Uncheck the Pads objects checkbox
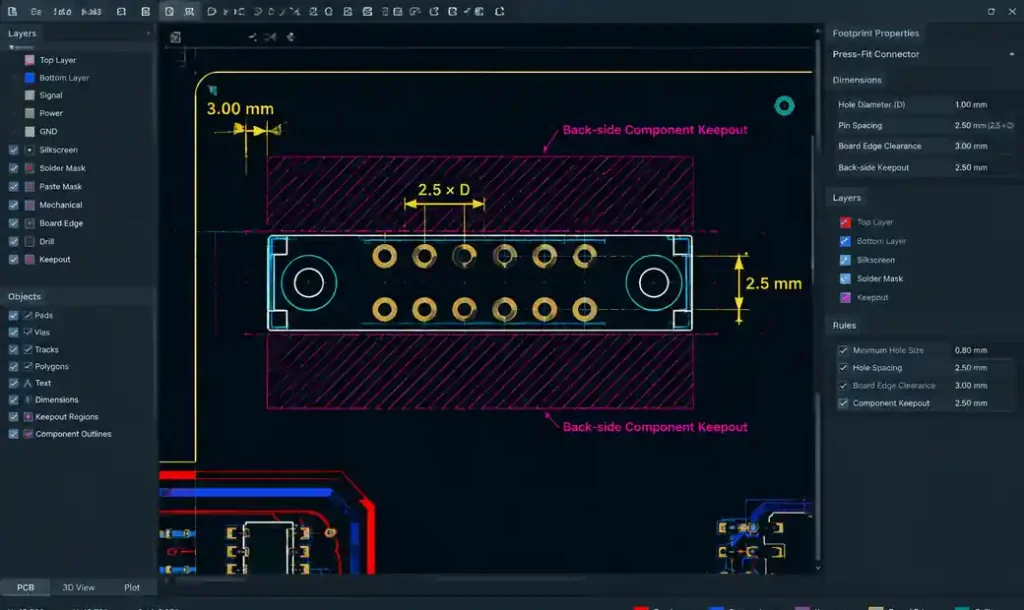 pos(14,315)
